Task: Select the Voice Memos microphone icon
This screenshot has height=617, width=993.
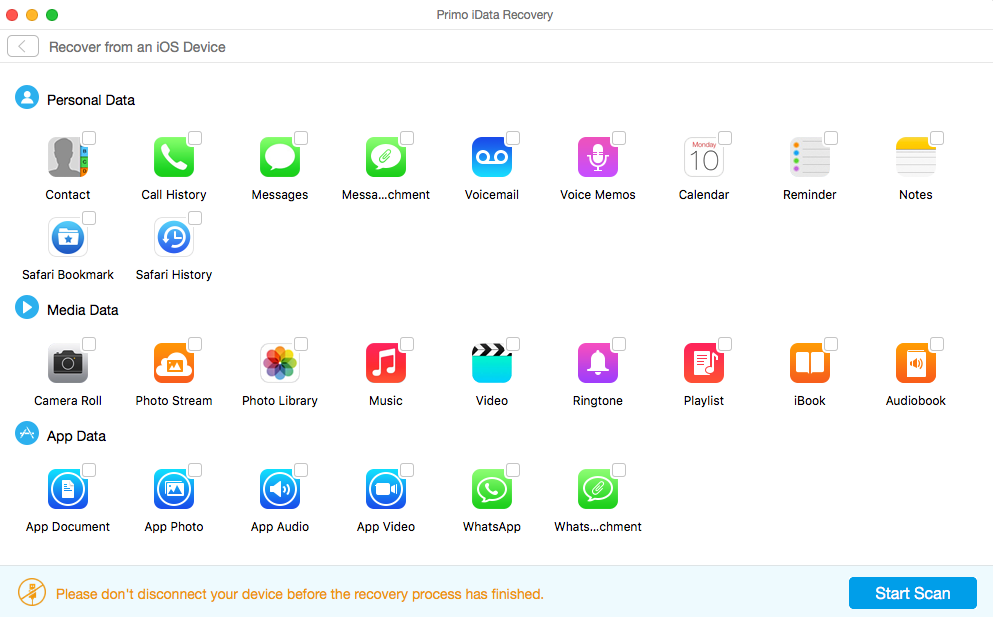Action: point(597,157)
